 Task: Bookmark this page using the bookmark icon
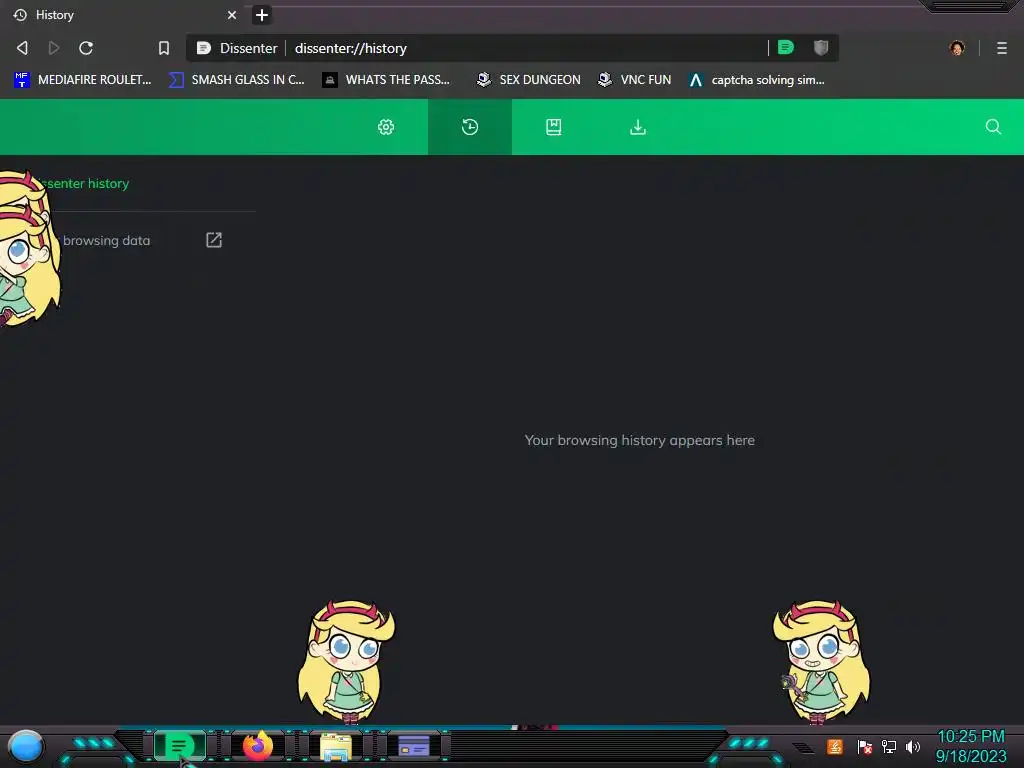coord(164,48)
